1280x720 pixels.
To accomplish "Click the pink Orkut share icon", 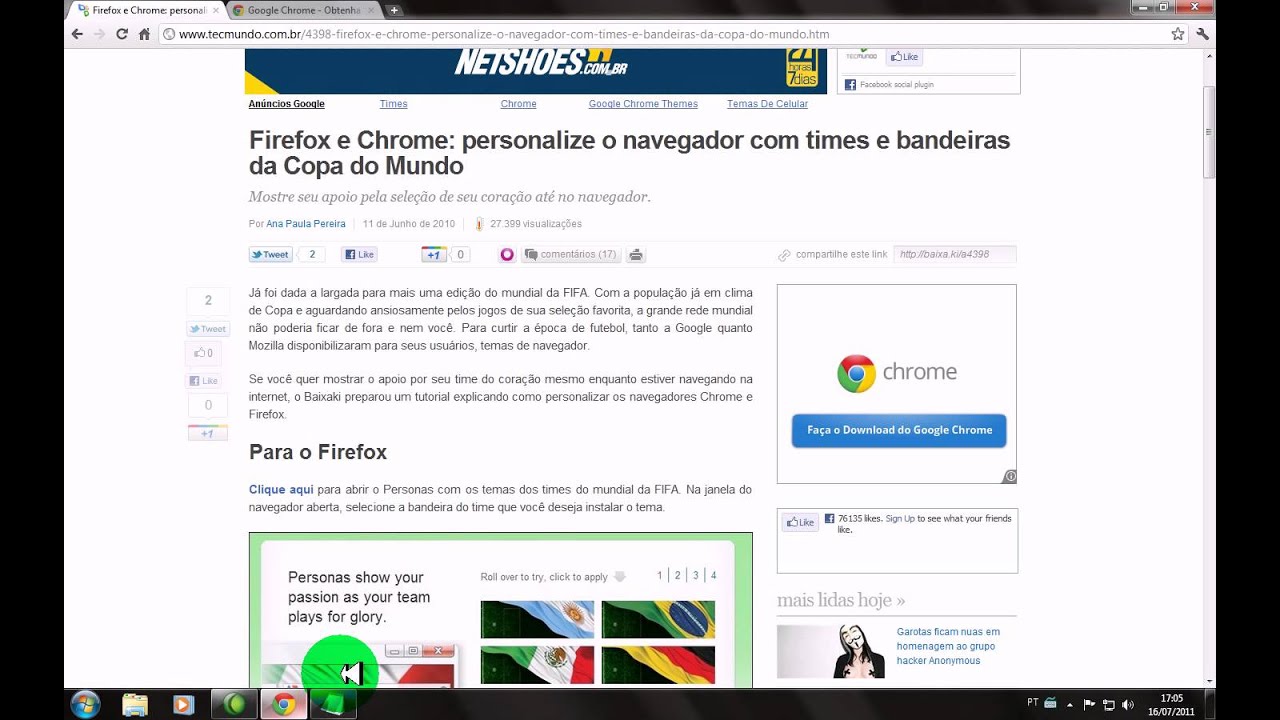I will (x=507, y=255).
